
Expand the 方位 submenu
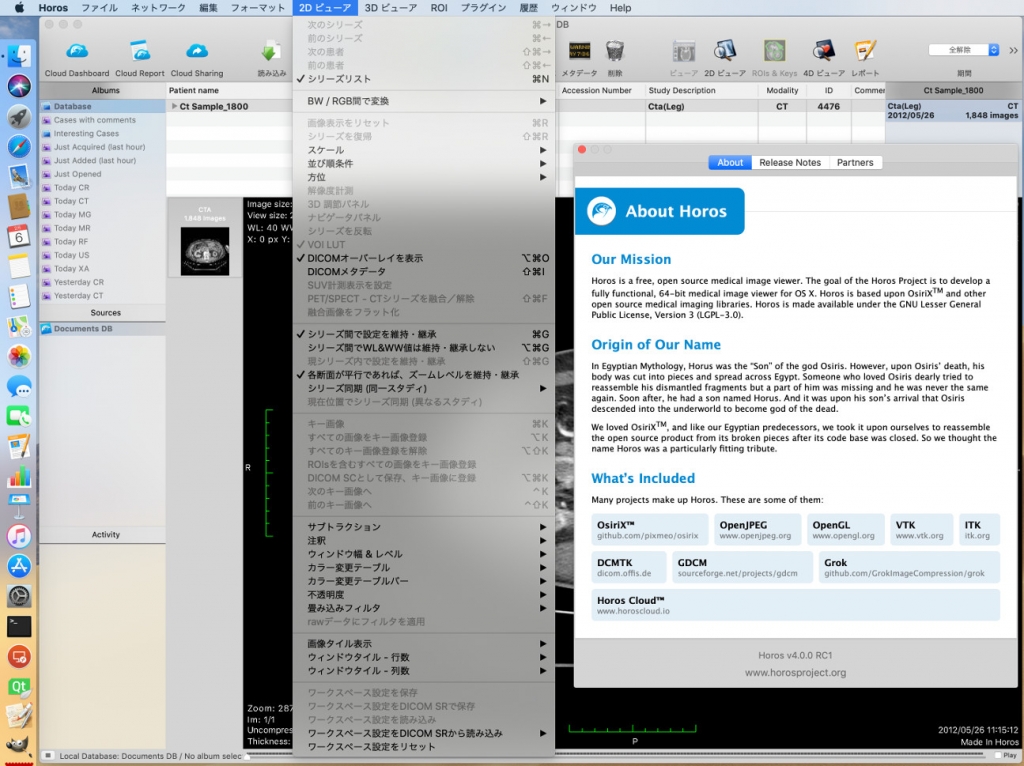click(424, 177)
